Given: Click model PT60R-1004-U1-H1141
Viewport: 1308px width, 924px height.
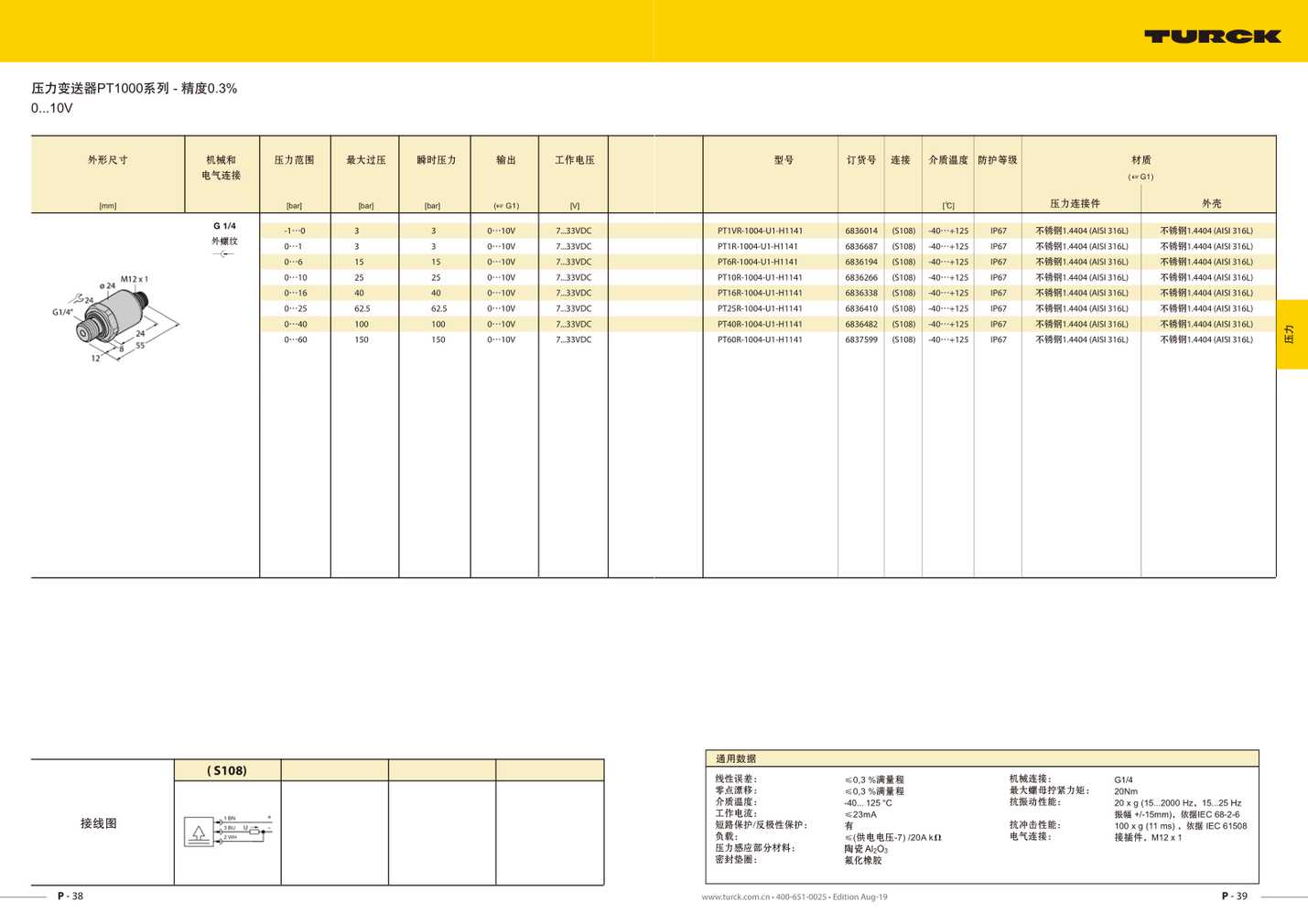Looking at the screenshot, I should (x=760, y=339).
